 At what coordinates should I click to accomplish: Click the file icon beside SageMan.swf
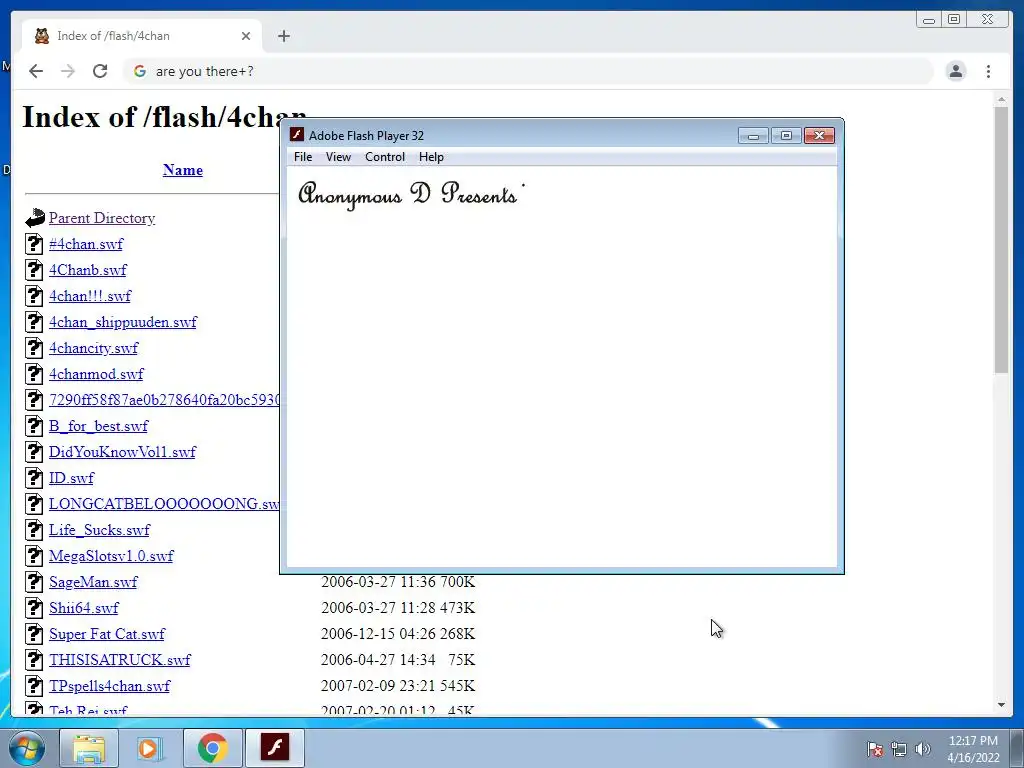(x=34, y=582)
